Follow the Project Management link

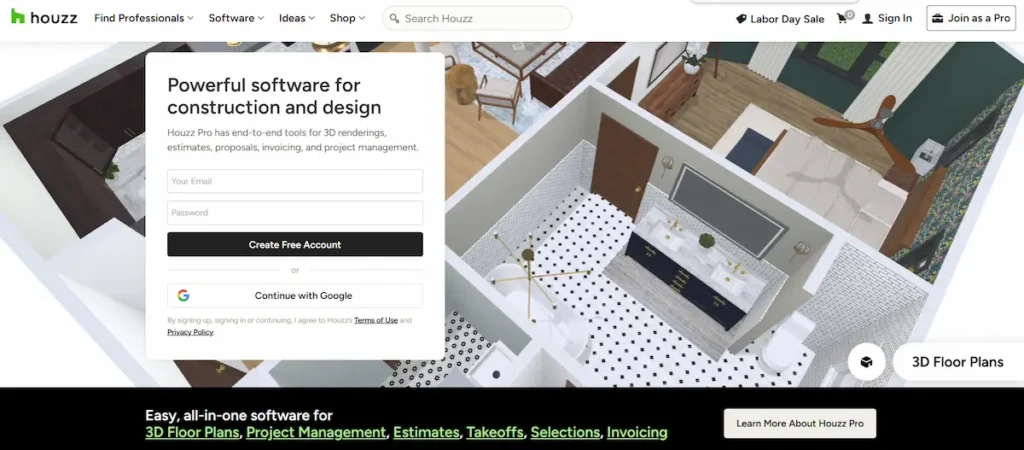[x=316, y=433]
